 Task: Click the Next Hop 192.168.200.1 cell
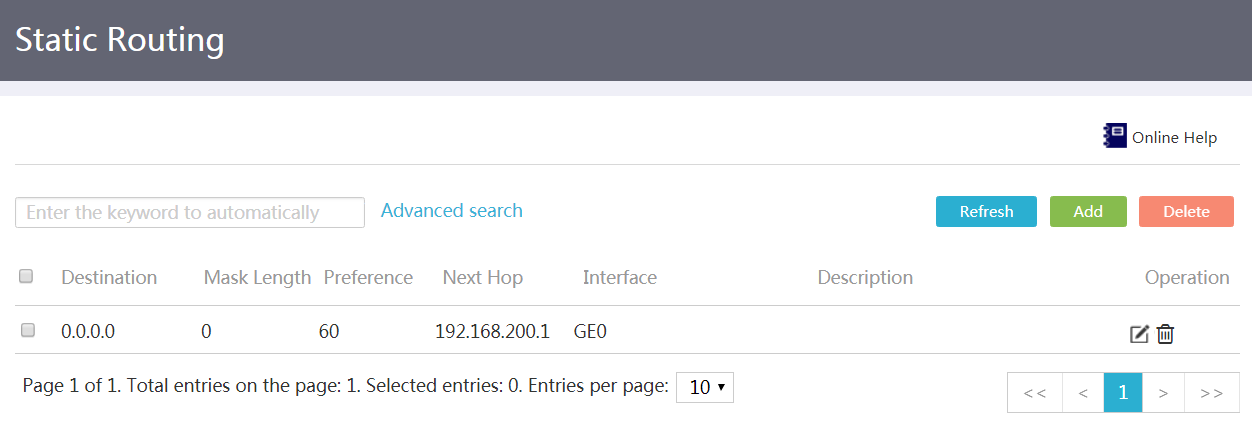492,330
